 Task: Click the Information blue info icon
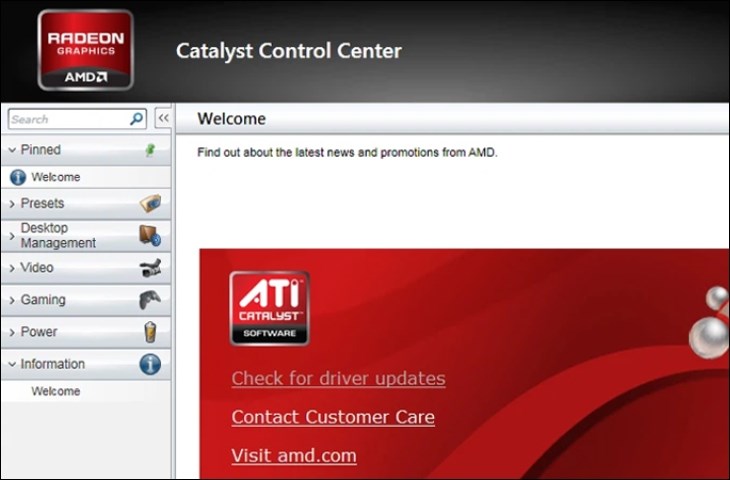(150, 364)
